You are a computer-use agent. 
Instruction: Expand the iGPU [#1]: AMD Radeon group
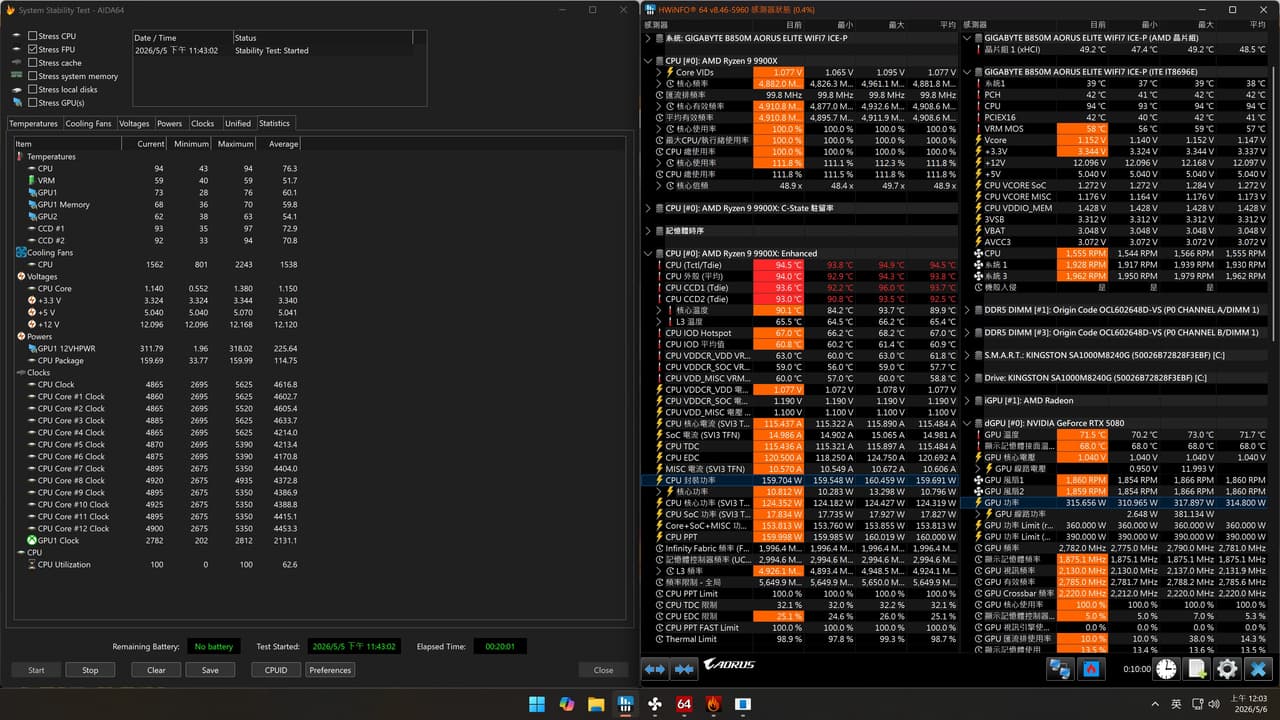tap(967, 400)
